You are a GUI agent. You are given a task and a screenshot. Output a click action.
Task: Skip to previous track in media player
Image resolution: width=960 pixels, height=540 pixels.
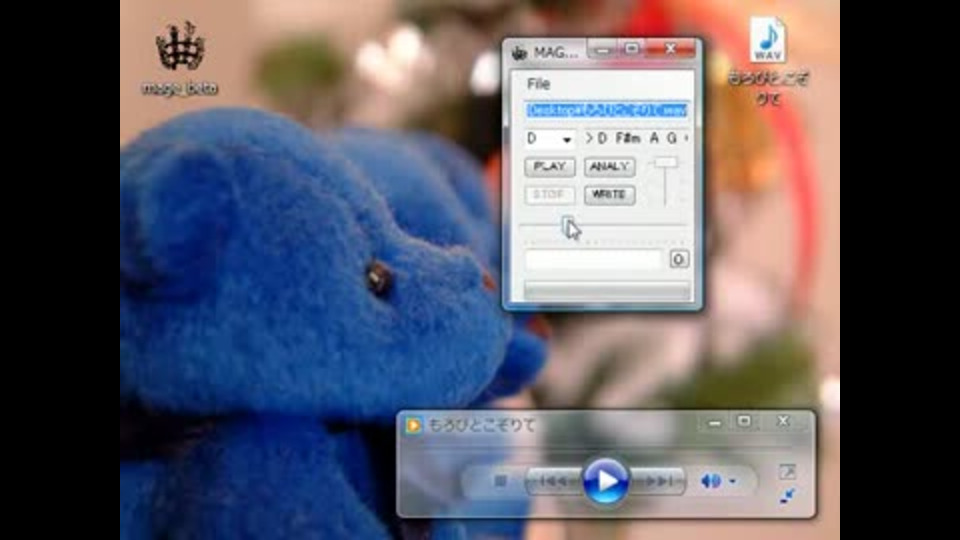pos(552,482)
